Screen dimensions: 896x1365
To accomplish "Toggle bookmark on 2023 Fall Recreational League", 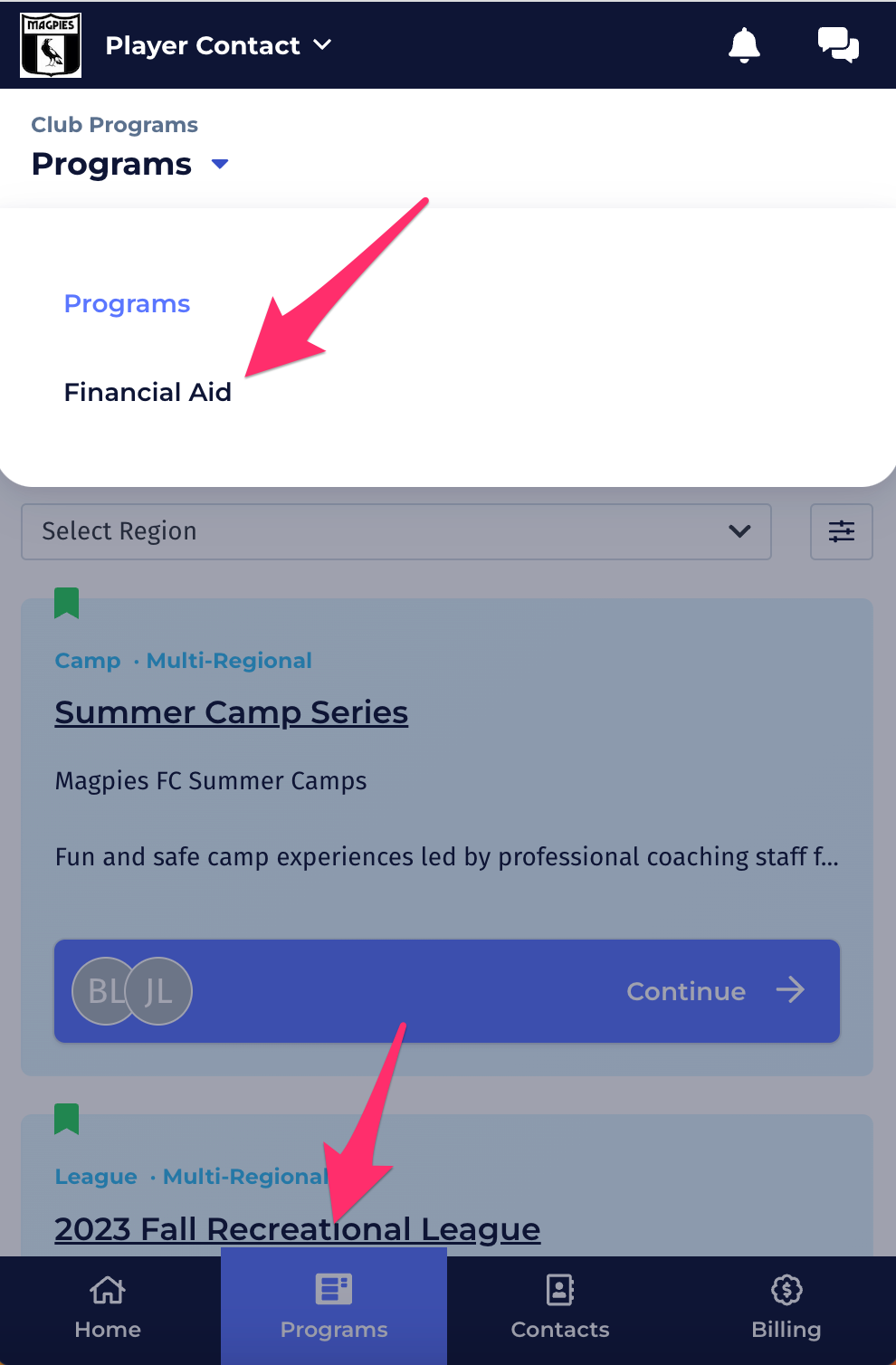I will tap(67, 1119).
